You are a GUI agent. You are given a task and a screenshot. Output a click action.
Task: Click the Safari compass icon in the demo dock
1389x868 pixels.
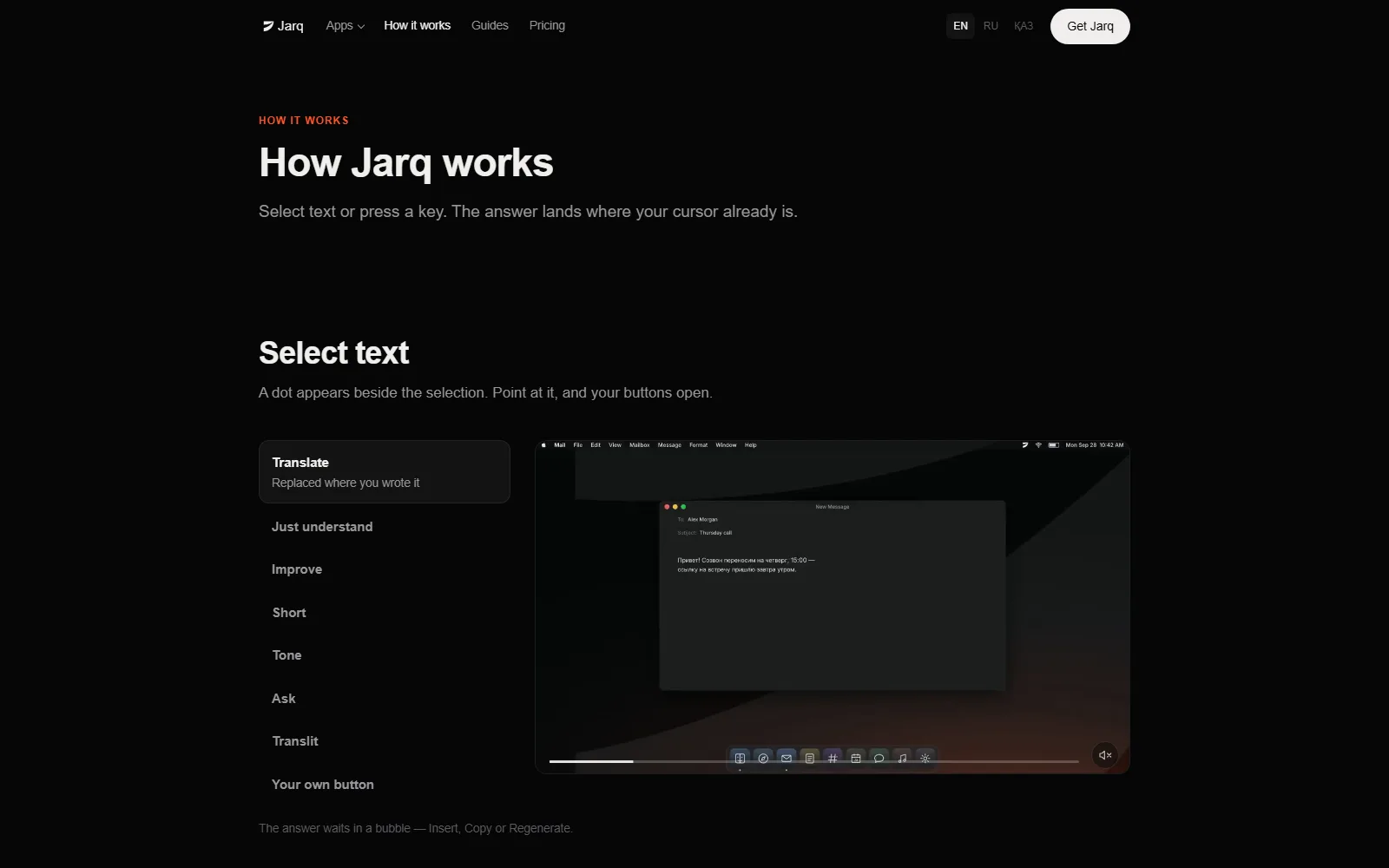763,758
